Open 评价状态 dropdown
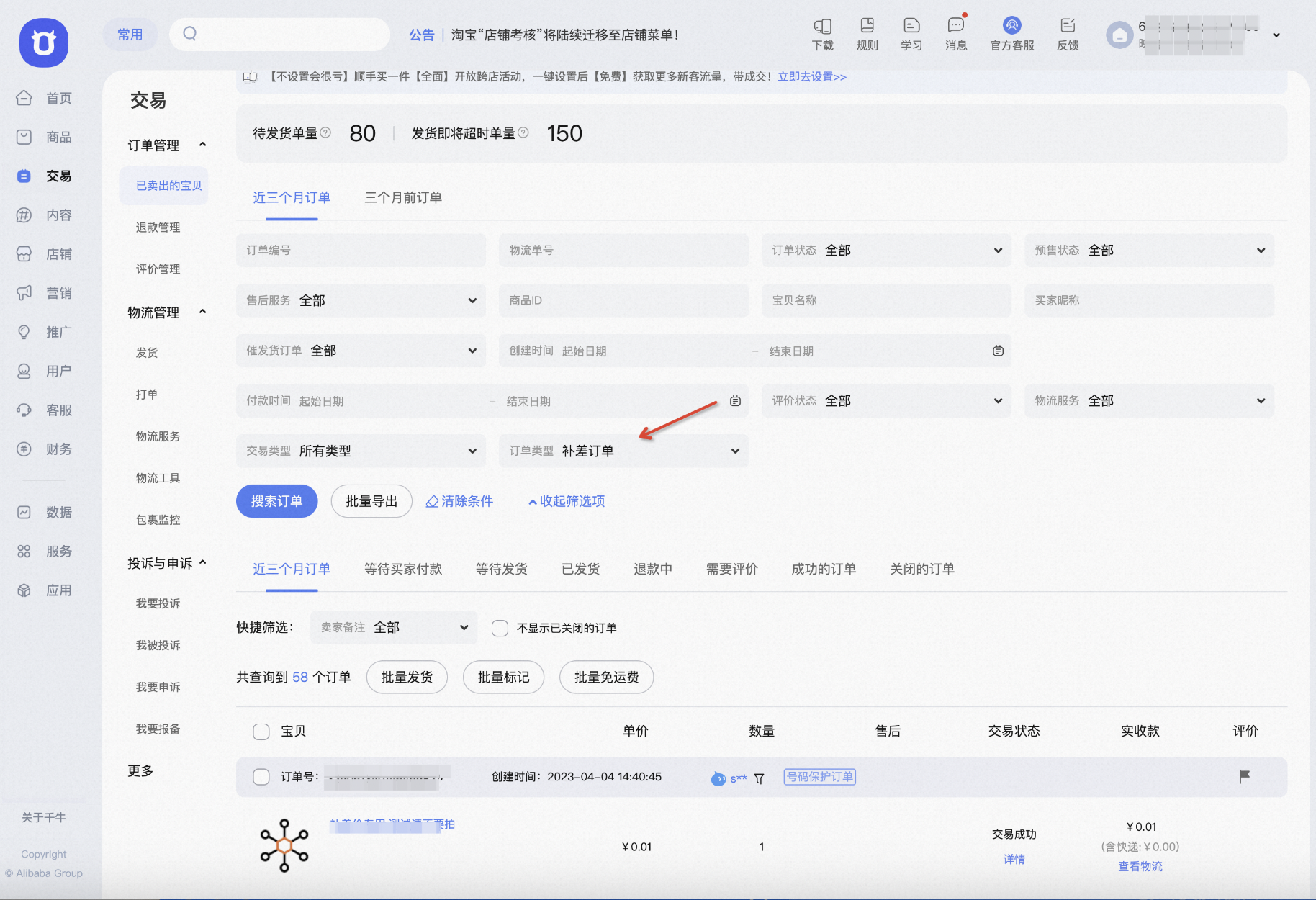The height and width of the screenshot is (900, 1316). coord(886,400)
